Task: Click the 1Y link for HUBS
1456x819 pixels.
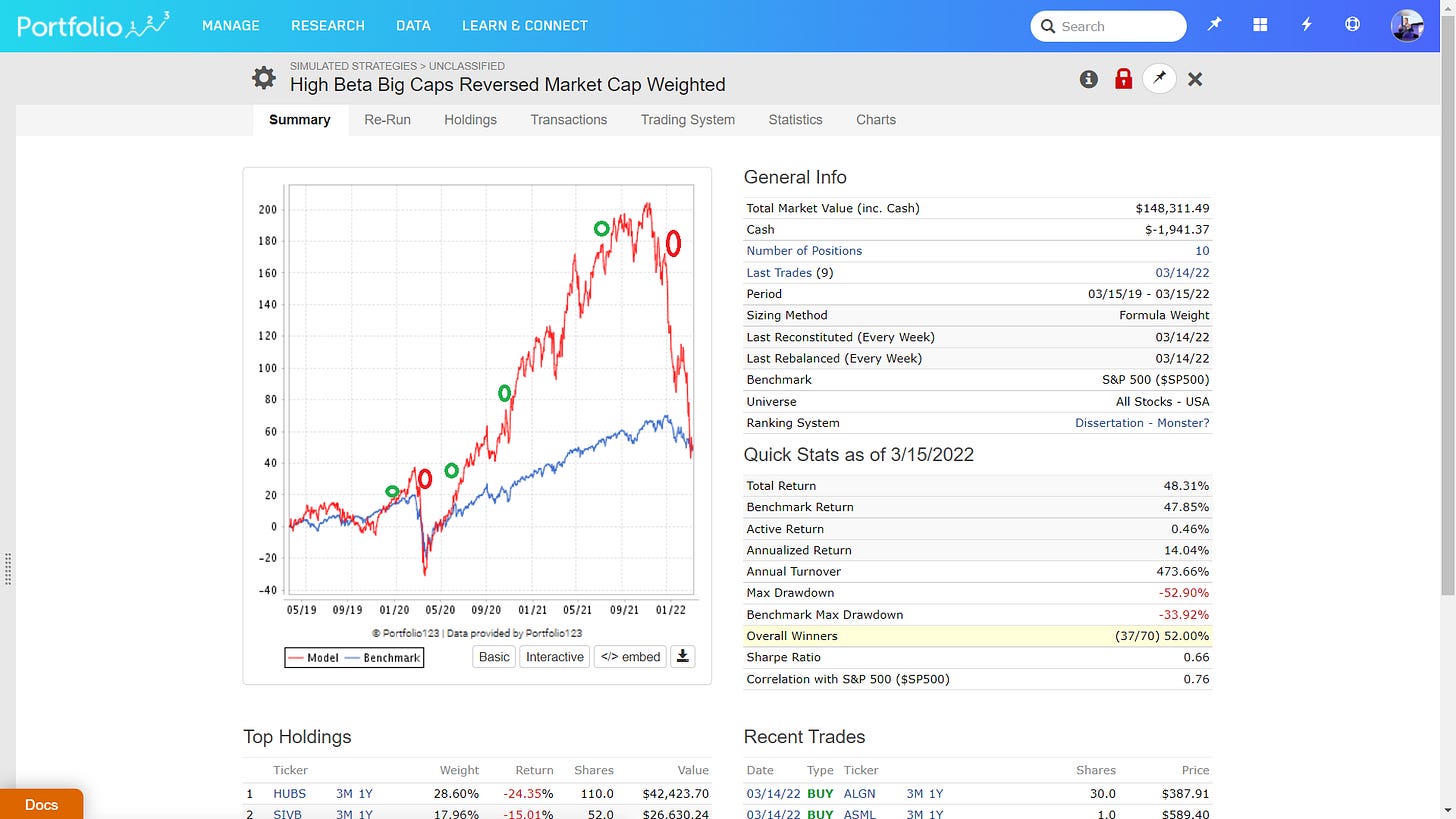Action: click(366, 793)
